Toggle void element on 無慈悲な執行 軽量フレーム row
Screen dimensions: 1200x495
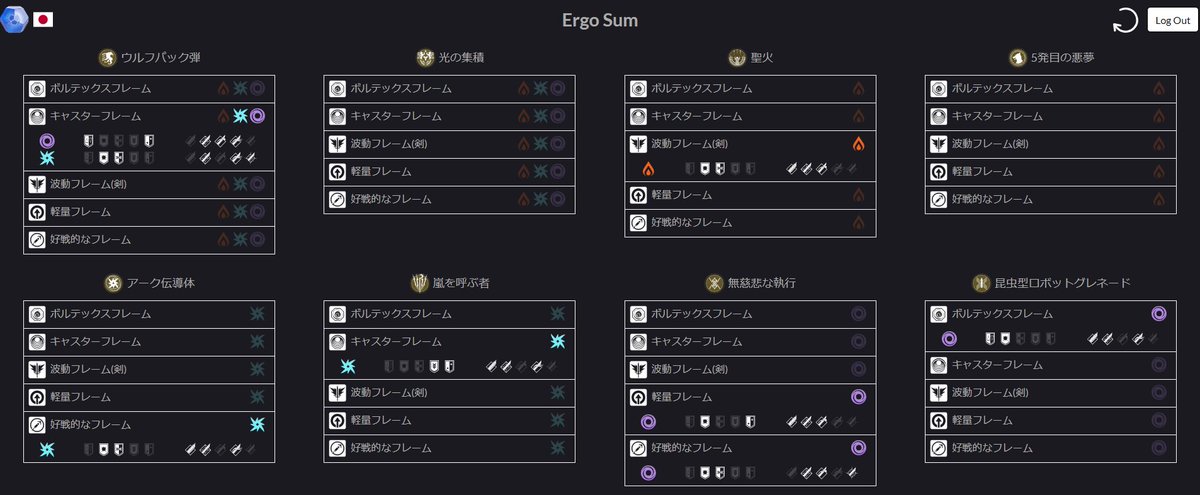pyautogui.click(x=858, y=397)
